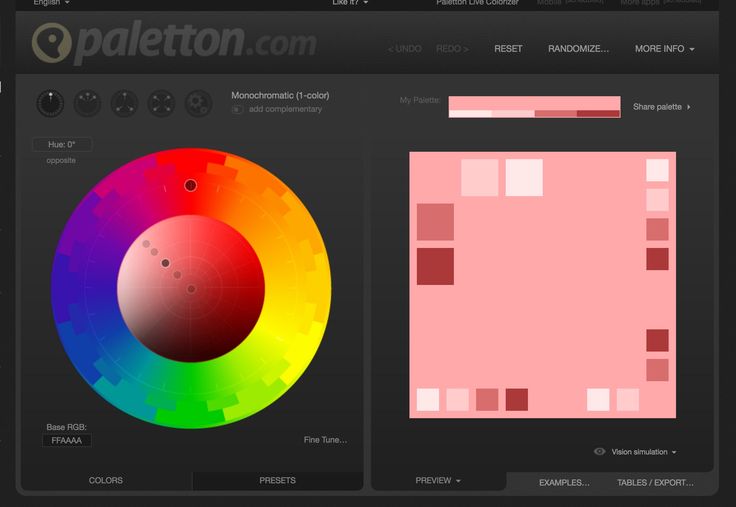Click the Hue: 0° value field
The height and width of the screenshot is (507, 736).
[62, 145]
